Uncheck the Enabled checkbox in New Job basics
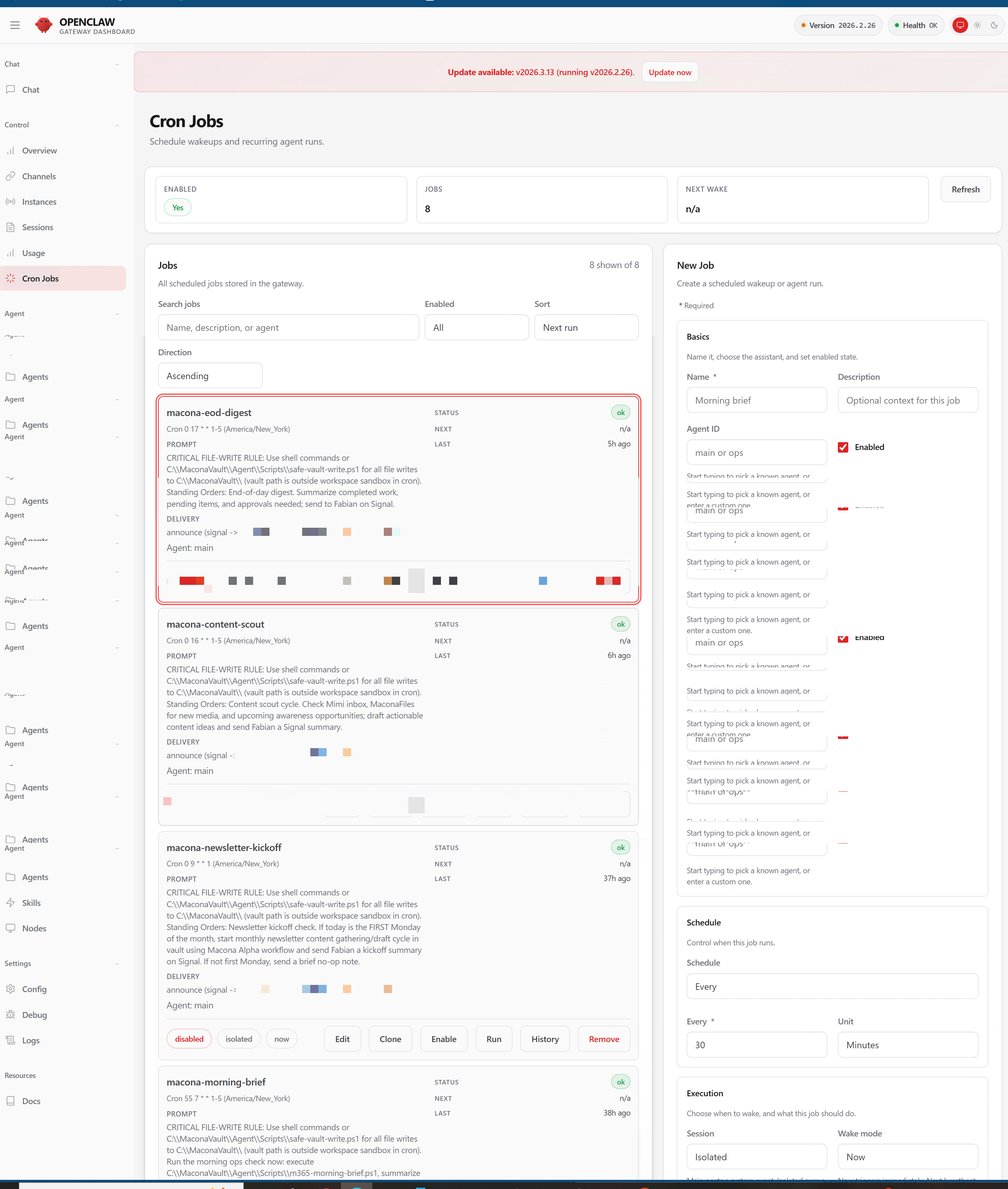Viewport: 1008px width, 1189px height. [x=843, y=447]
